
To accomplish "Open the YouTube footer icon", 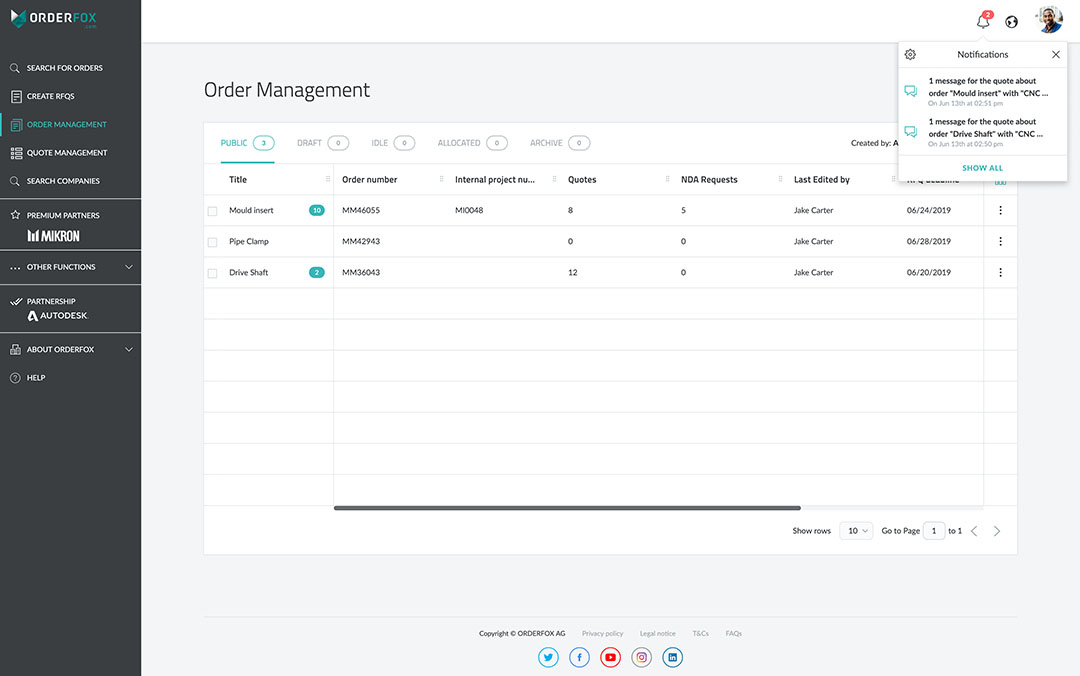I will (610, 657).
